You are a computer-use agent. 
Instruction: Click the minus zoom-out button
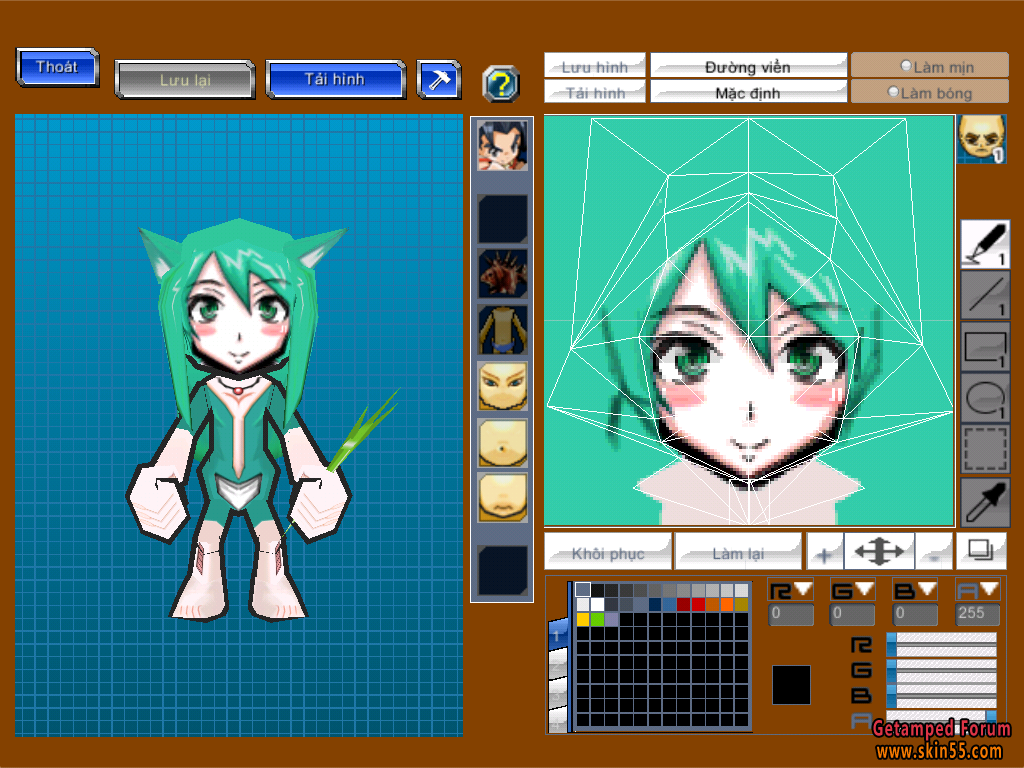(x=934, y=551)
